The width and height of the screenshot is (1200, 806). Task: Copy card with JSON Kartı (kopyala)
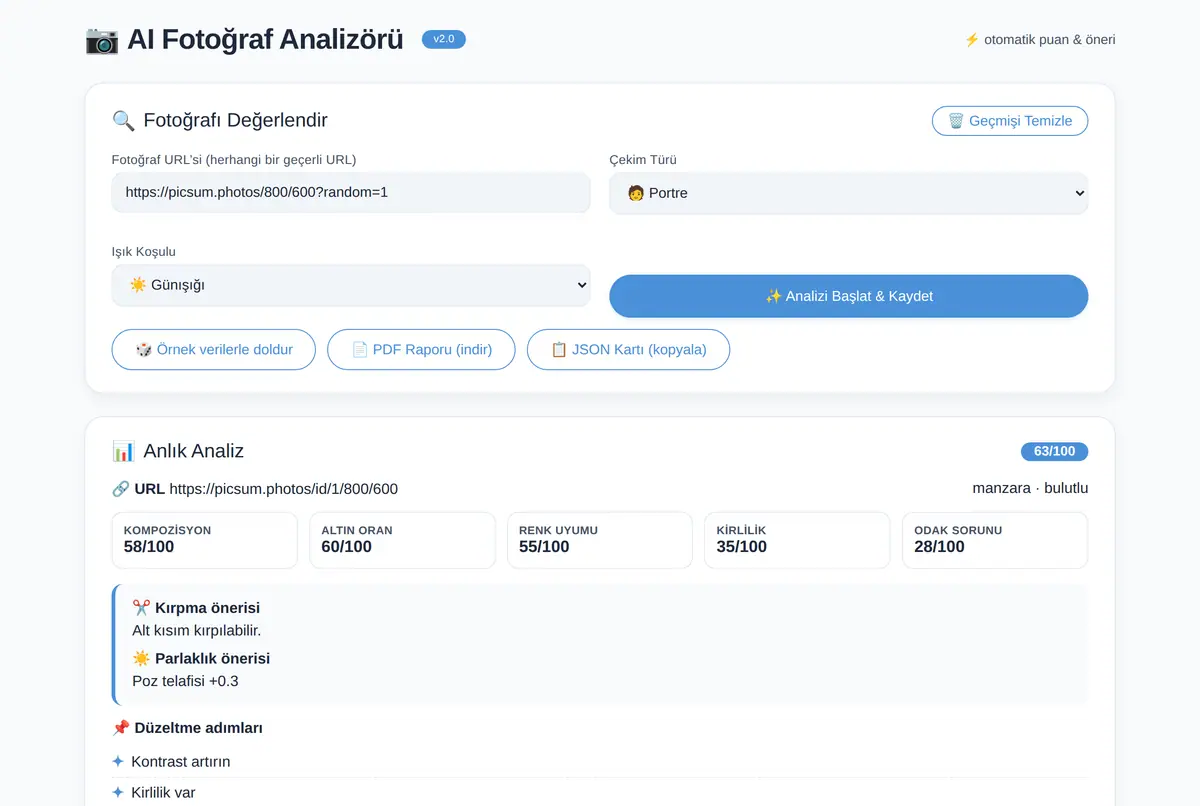pyautogui.click(x=629, y=350)
